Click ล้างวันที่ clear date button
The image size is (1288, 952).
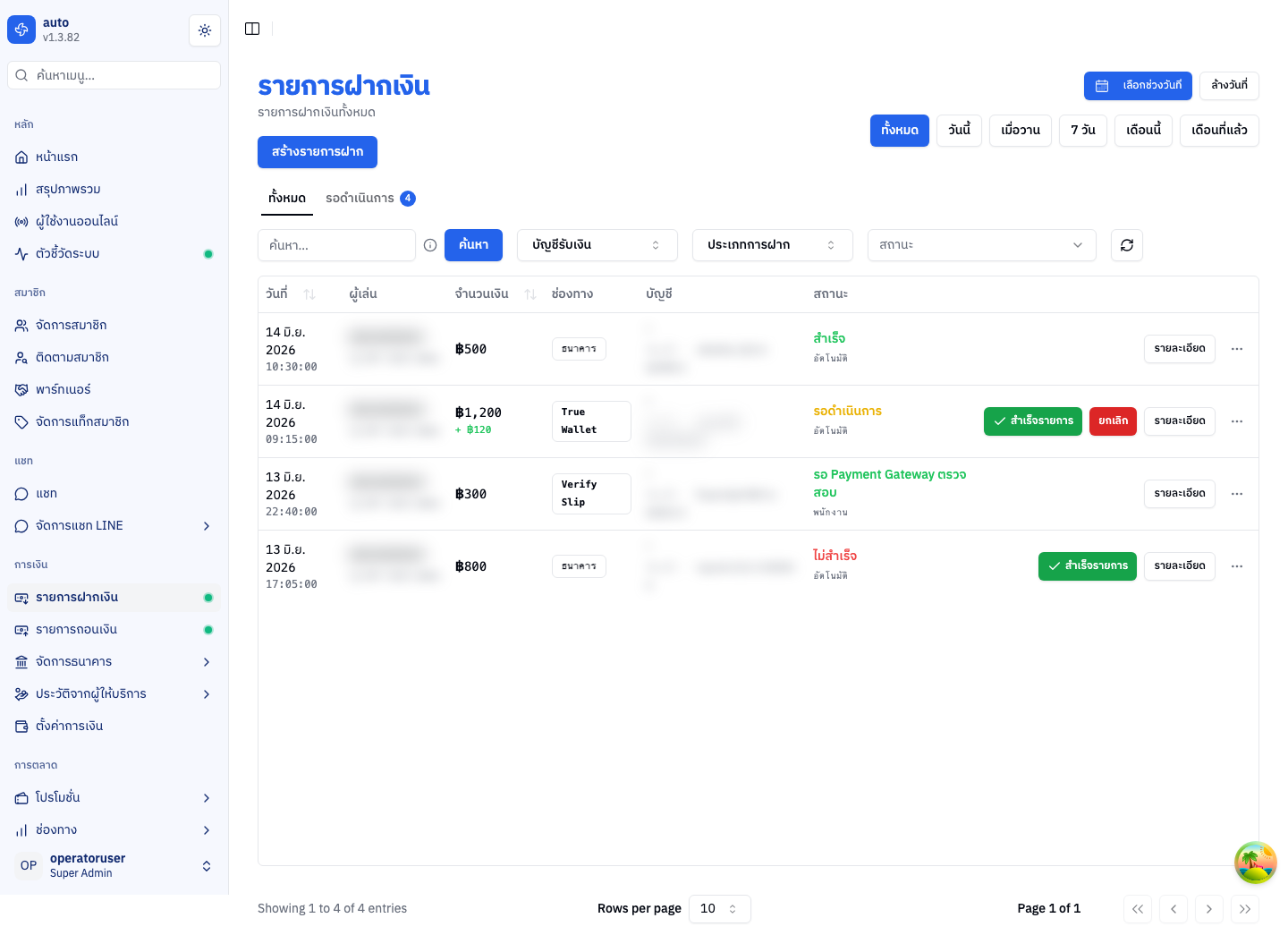(x=1229, y=86)
